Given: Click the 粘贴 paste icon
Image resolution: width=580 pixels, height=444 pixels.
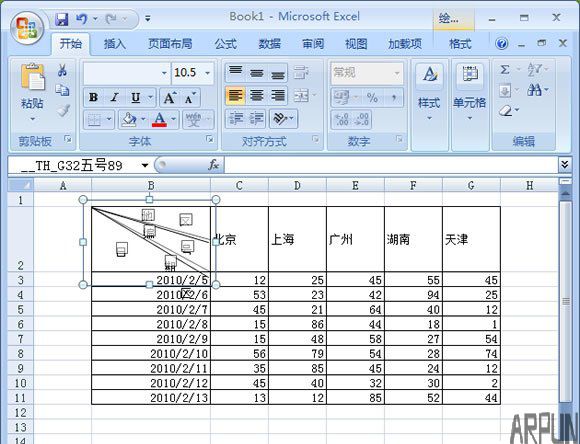Looking at the screenshot, I should coord(32,77).
